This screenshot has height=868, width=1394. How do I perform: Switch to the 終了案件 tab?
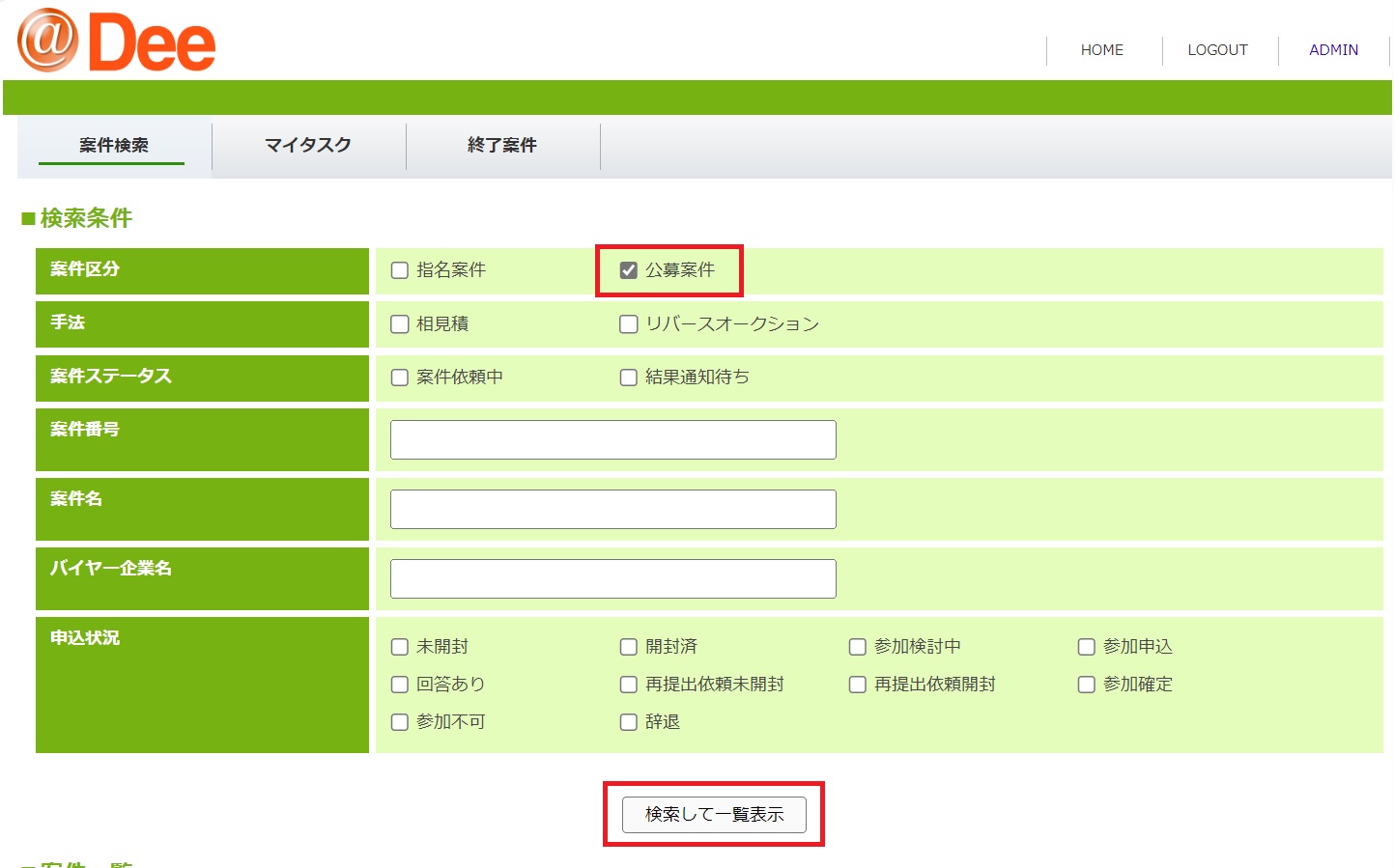(502, 146)
